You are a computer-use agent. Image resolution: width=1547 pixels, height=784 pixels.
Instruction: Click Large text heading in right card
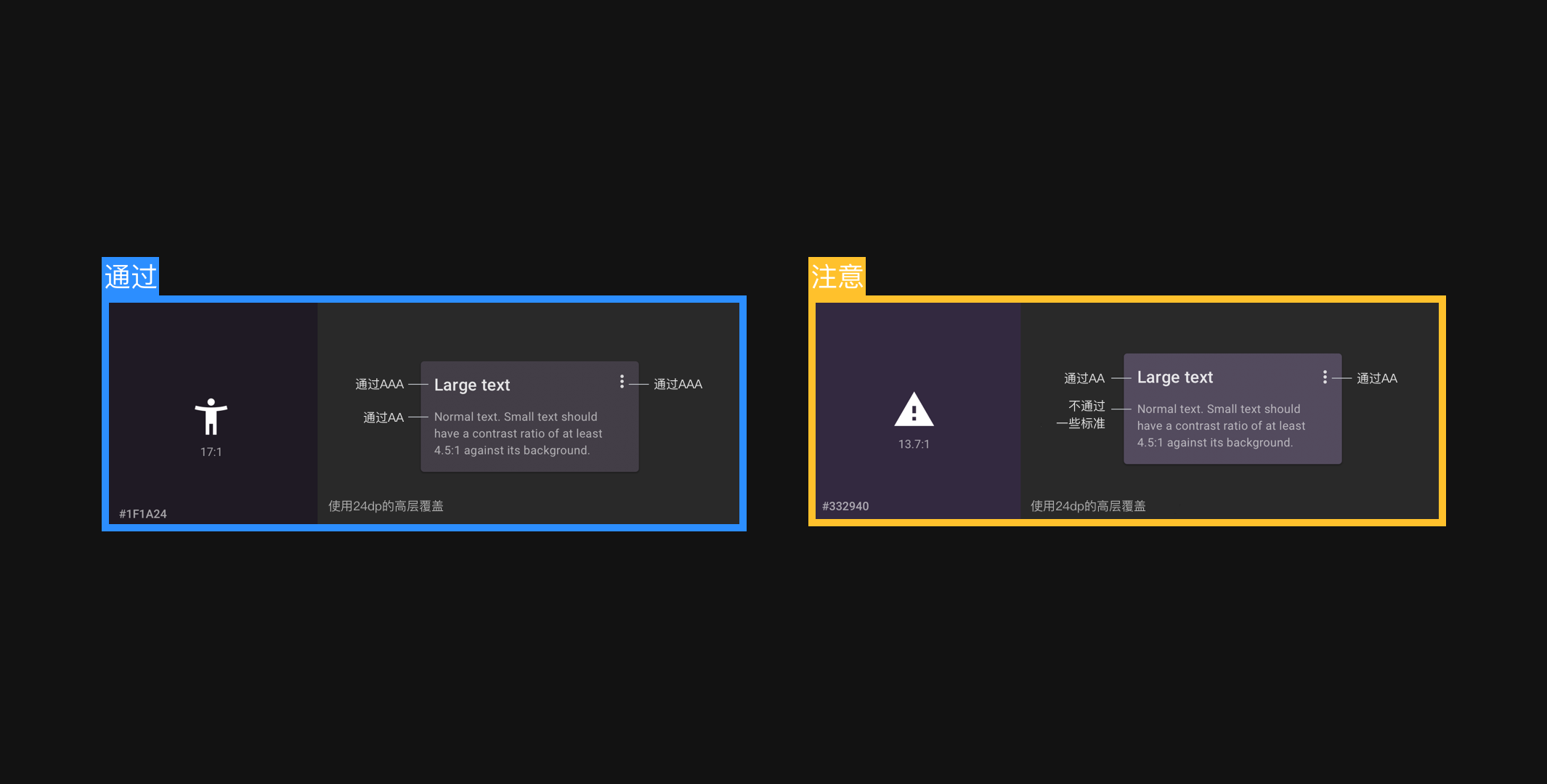1175,377
